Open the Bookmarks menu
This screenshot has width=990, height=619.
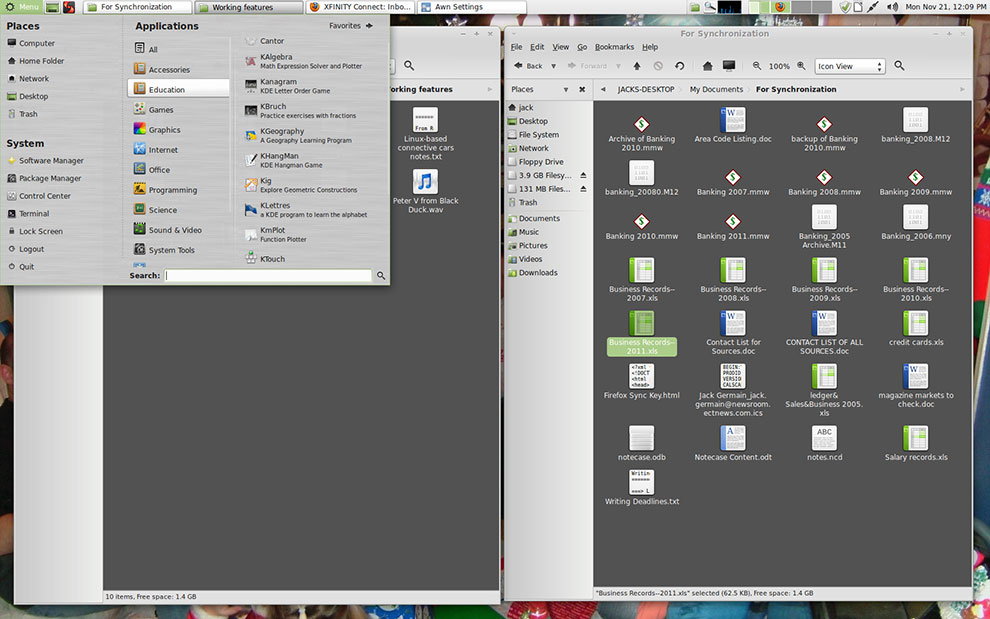pyautogui.click(x=614, y=47)
